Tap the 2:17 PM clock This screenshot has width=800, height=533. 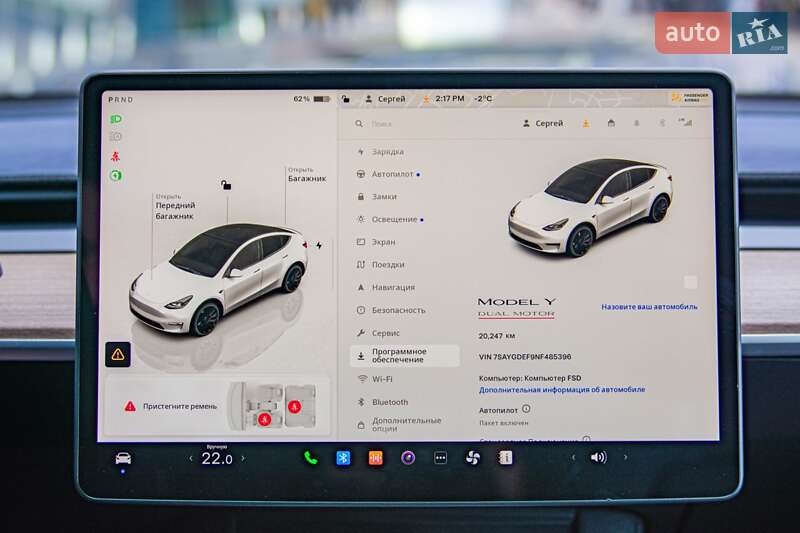click(x=449, y=98)
